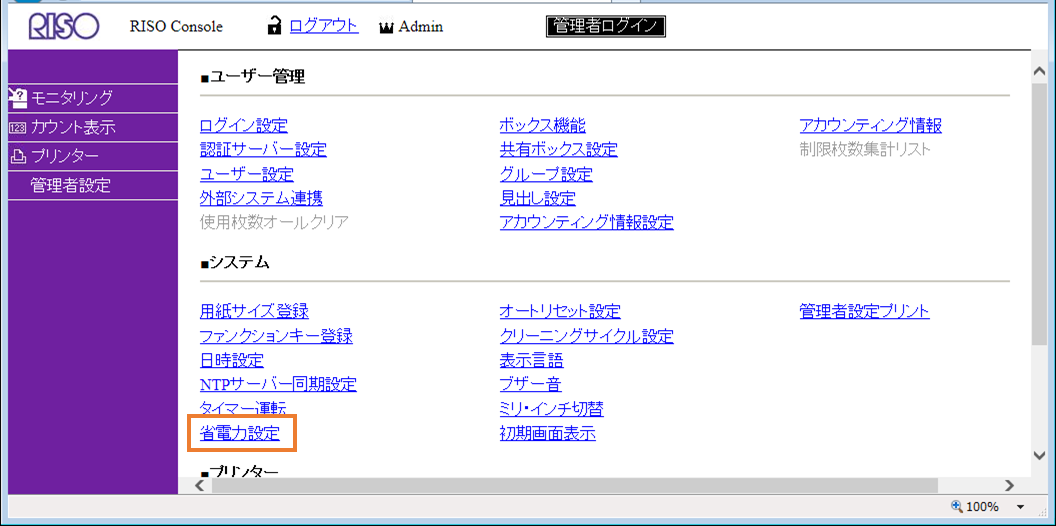
Task: Open プリンター in the sidebar
Action: pyautogui.click(x=65, y=156)
